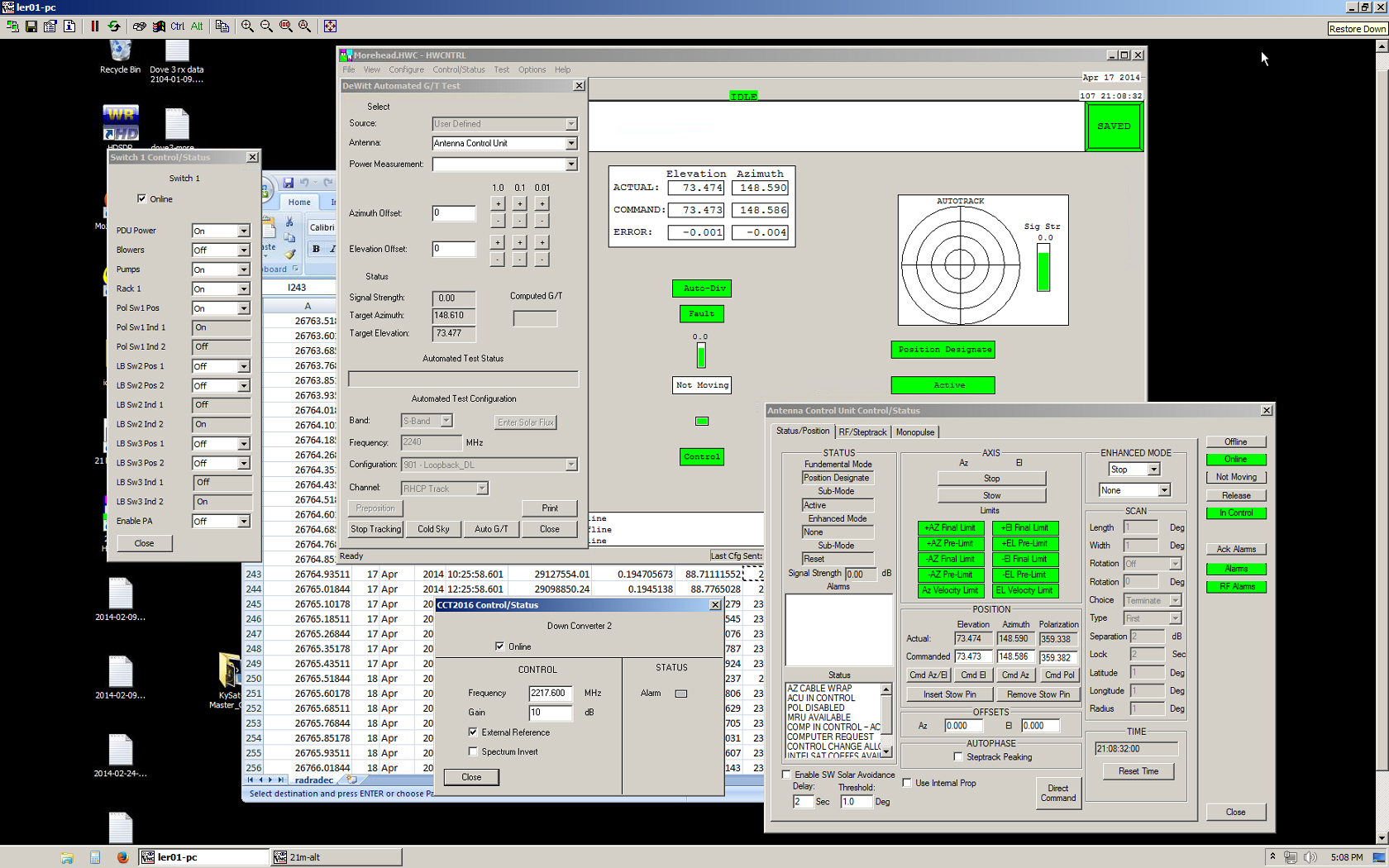Click the Zoom Out magnifier icon
Viewport: 1389px width, 868px height.
point(266,26)
